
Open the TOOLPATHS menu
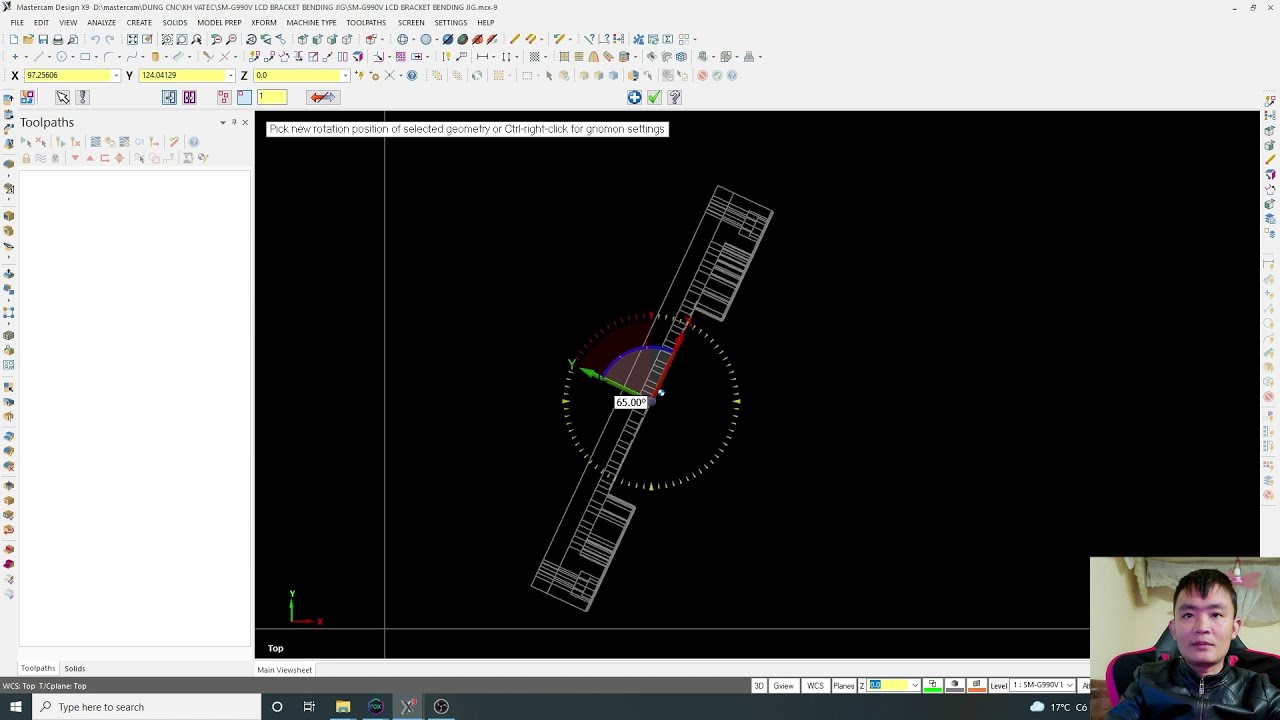coord(366,22)
